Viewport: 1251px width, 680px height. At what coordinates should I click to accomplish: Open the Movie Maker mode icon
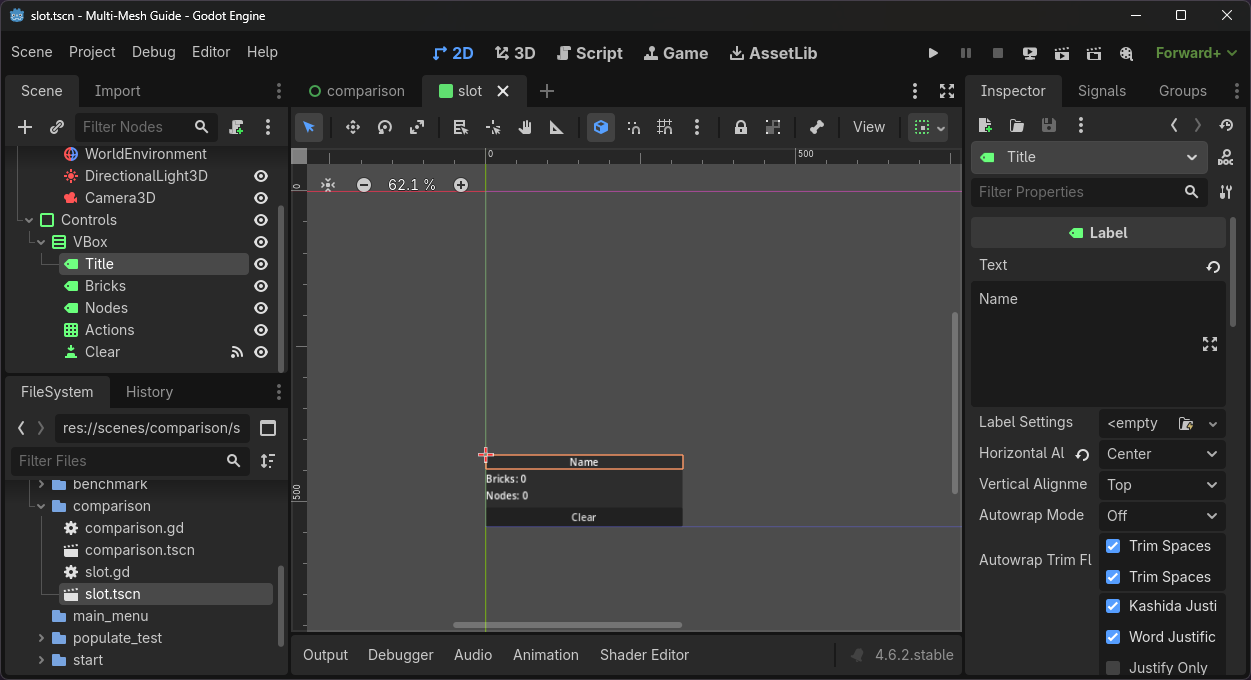click(x=1126, y=53)
